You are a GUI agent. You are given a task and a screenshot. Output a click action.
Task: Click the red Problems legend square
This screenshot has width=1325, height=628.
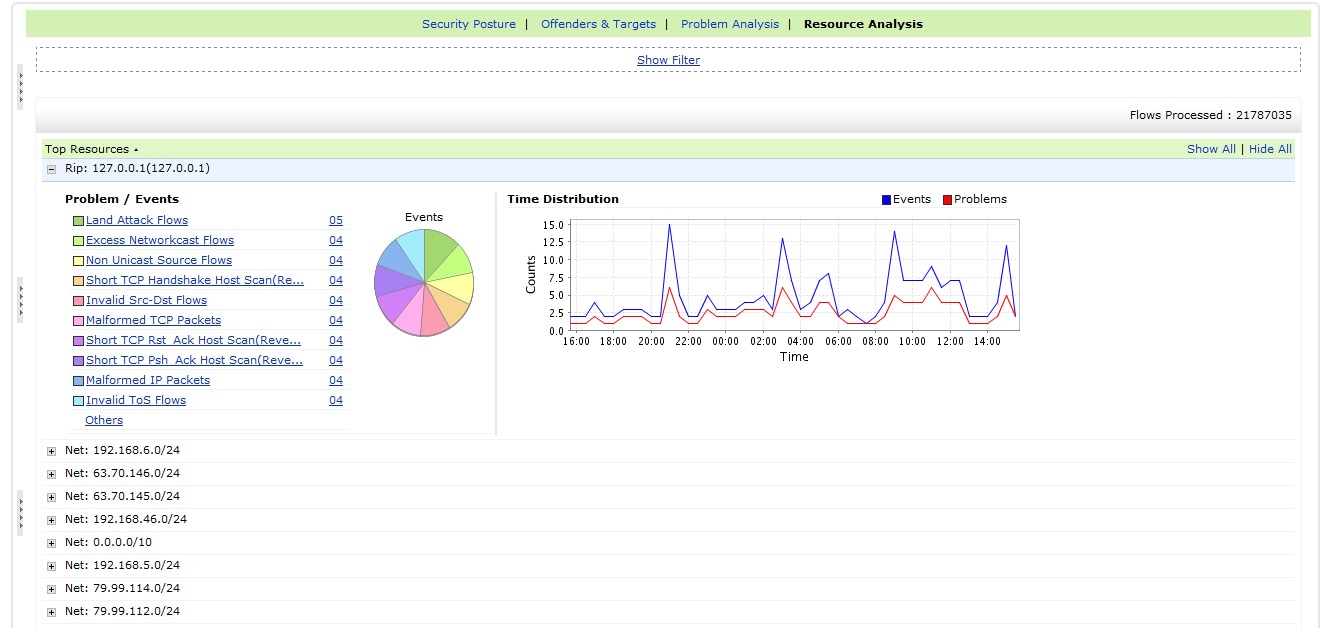pos(947,200)
